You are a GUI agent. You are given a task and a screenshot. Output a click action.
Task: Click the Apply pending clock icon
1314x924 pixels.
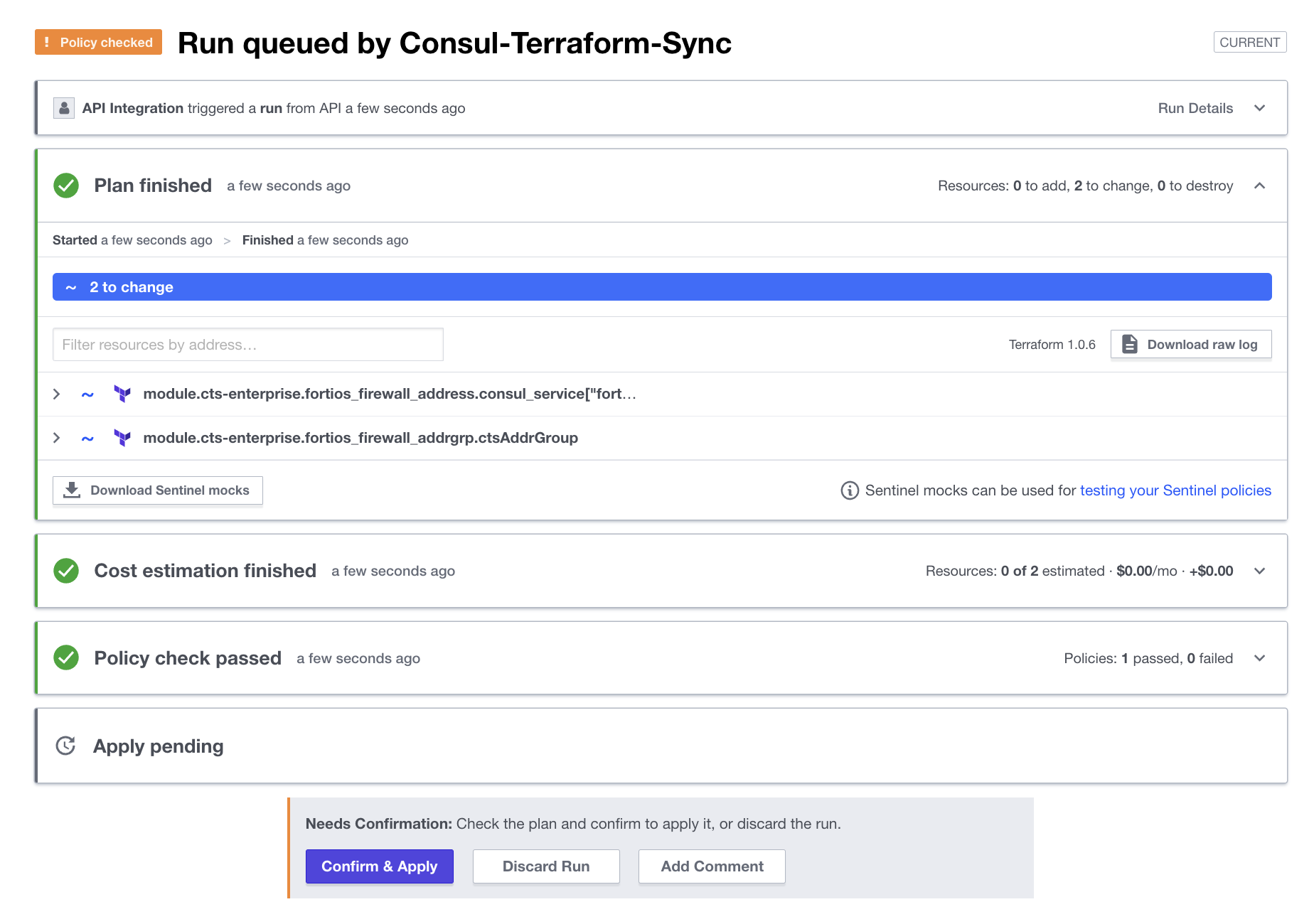pyautogui.click(x=65, y=746)
